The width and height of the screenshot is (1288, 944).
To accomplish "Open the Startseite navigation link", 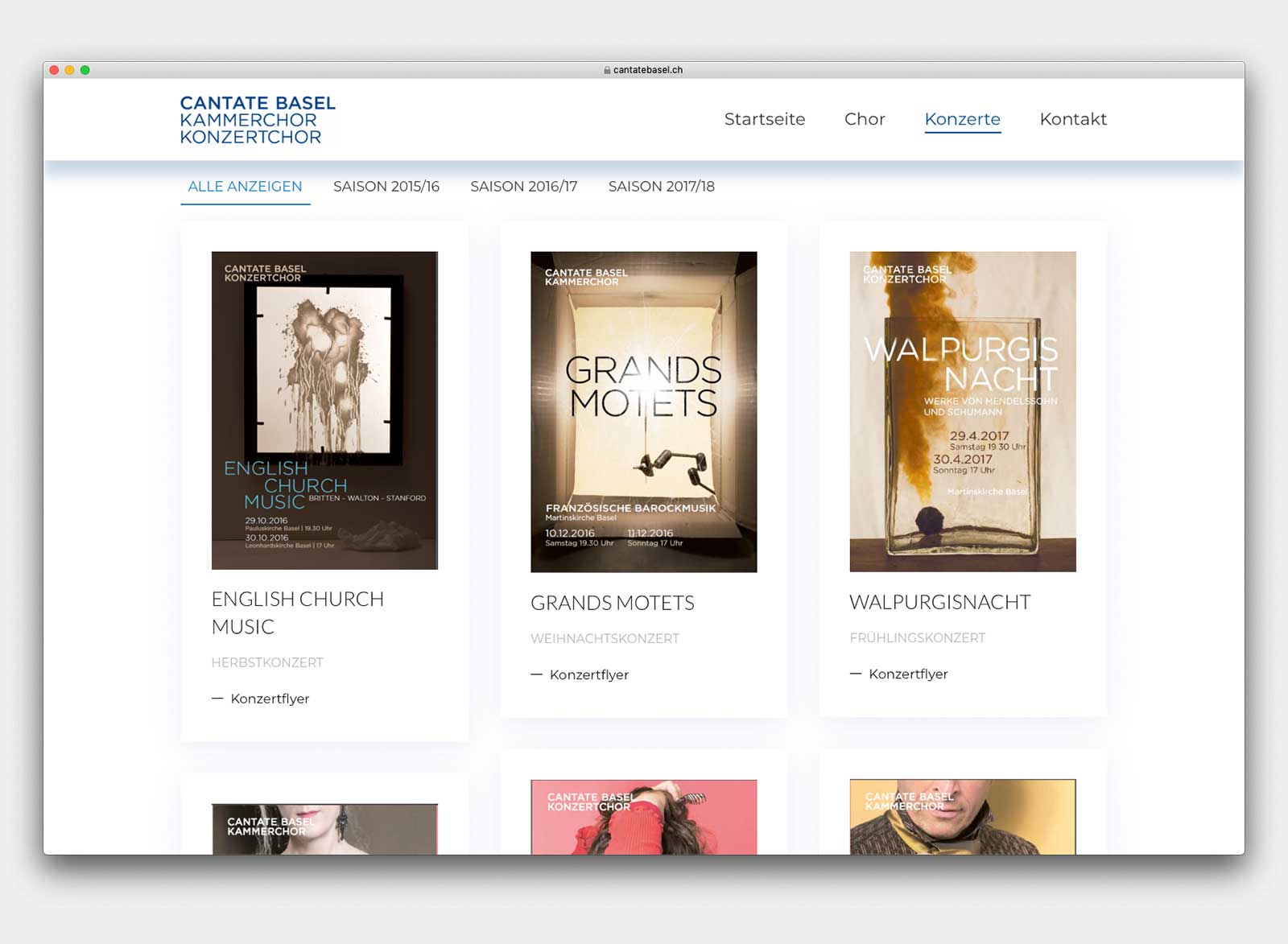I will tap(764, 119).
